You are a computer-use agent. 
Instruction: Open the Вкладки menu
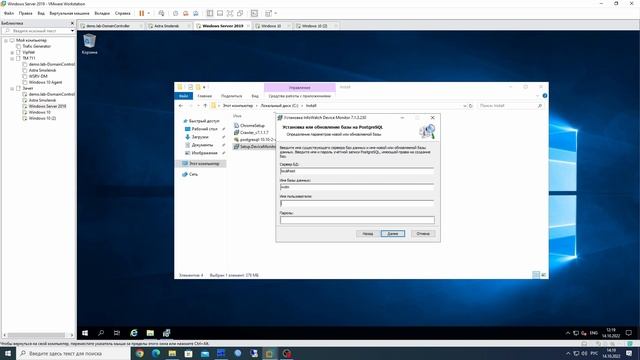point(102,13)
